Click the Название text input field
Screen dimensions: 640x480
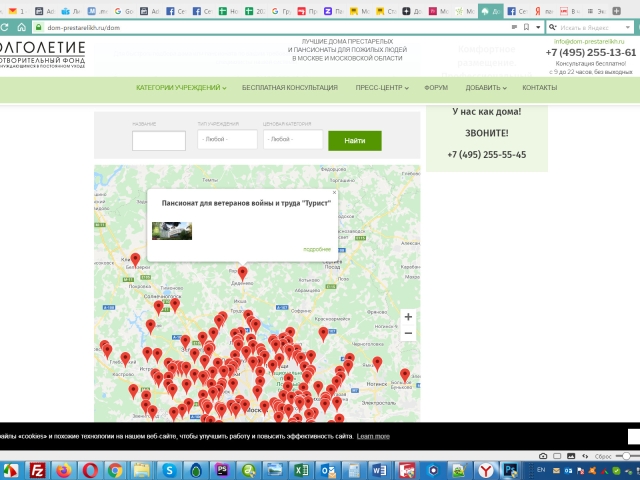tap(158, 140)
